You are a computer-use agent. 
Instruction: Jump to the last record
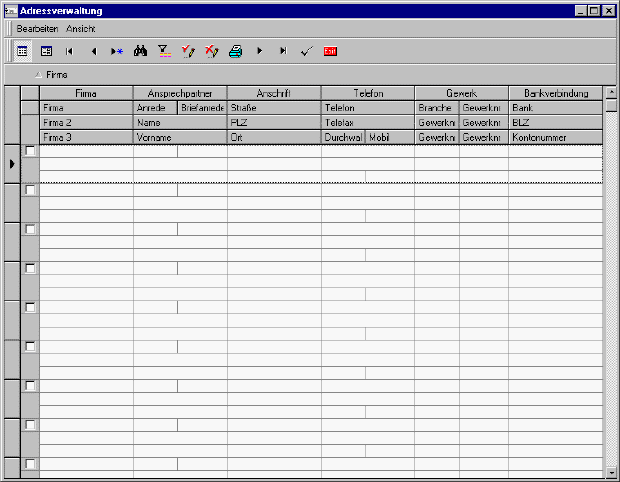click(x=283, y=50)
